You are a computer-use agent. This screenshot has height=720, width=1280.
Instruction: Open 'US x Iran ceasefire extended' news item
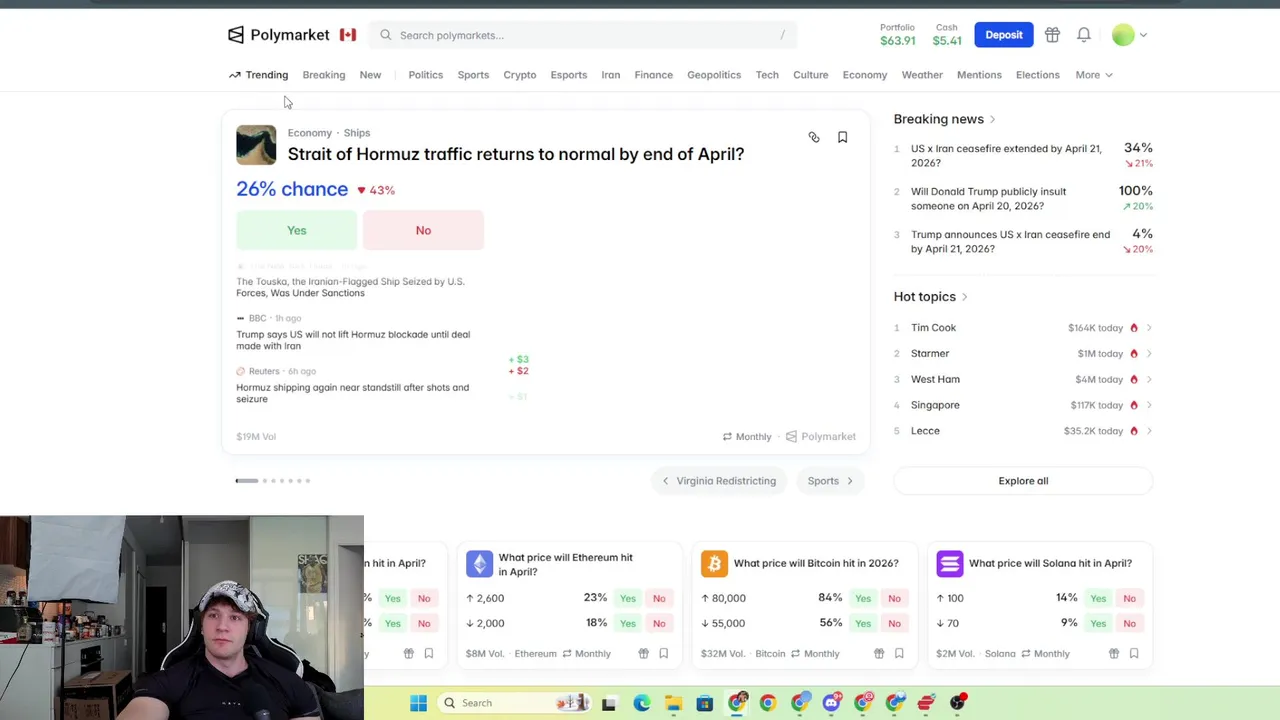point(1006,155)
